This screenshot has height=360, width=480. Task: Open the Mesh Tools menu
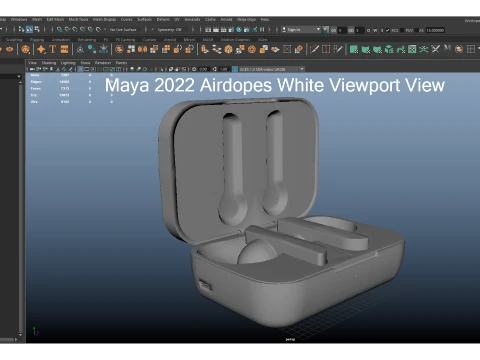[x=78, y=20]
